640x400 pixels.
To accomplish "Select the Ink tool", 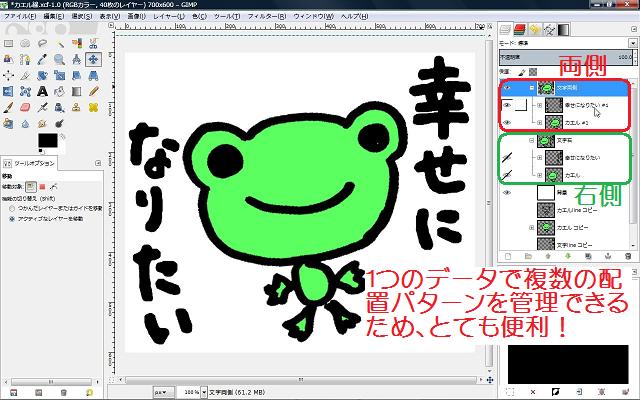I will click(x=60, y=107).
